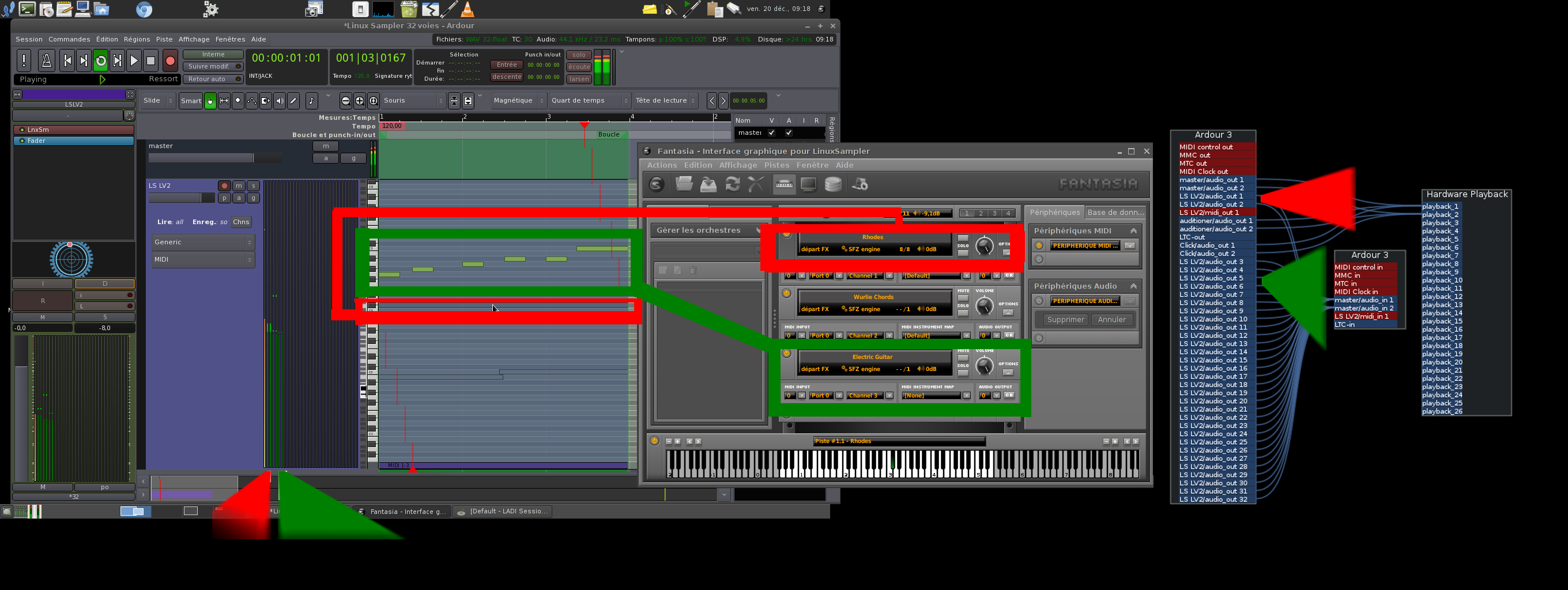Toggle the metronome click in Ardour
The width and height of the screenshot is (1568, 590).
(x=46, y=60)
